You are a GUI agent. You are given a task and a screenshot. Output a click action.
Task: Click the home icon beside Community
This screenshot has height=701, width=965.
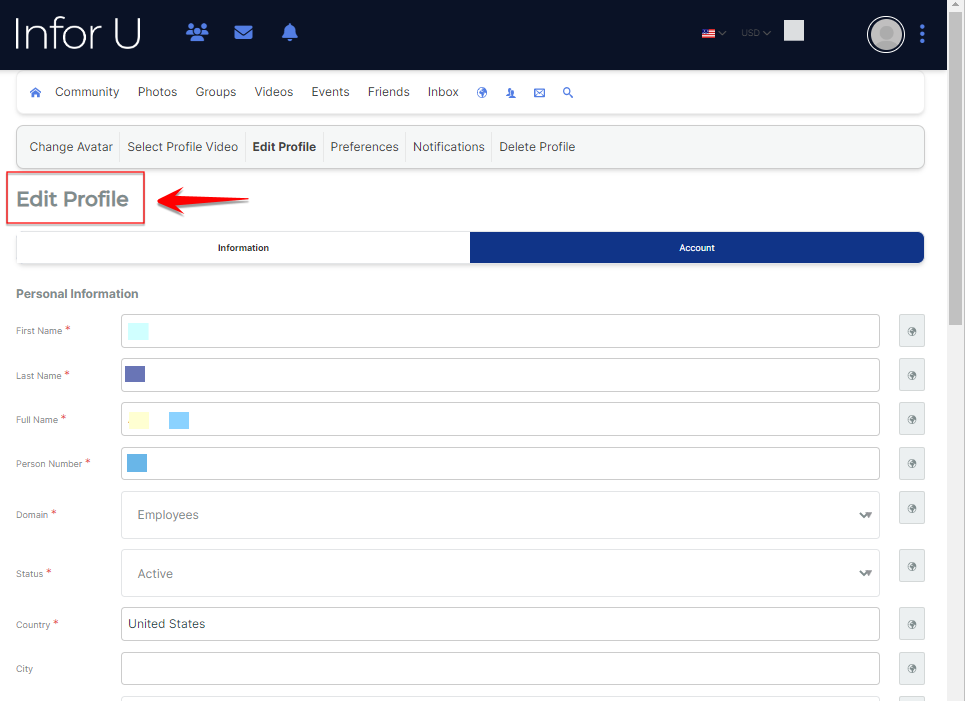point(36,92)
